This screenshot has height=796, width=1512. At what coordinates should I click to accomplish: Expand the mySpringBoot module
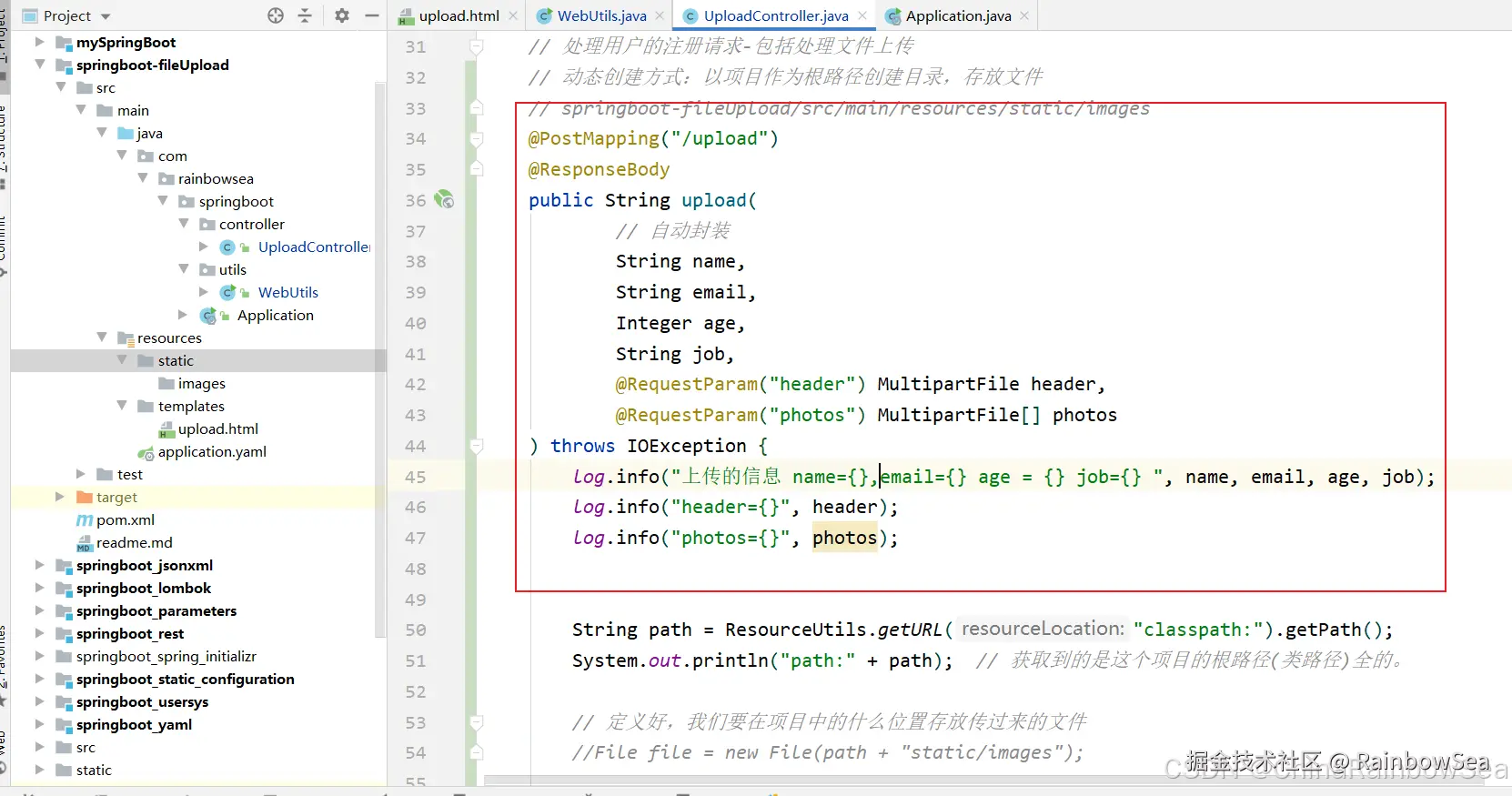tap(39, 42)
